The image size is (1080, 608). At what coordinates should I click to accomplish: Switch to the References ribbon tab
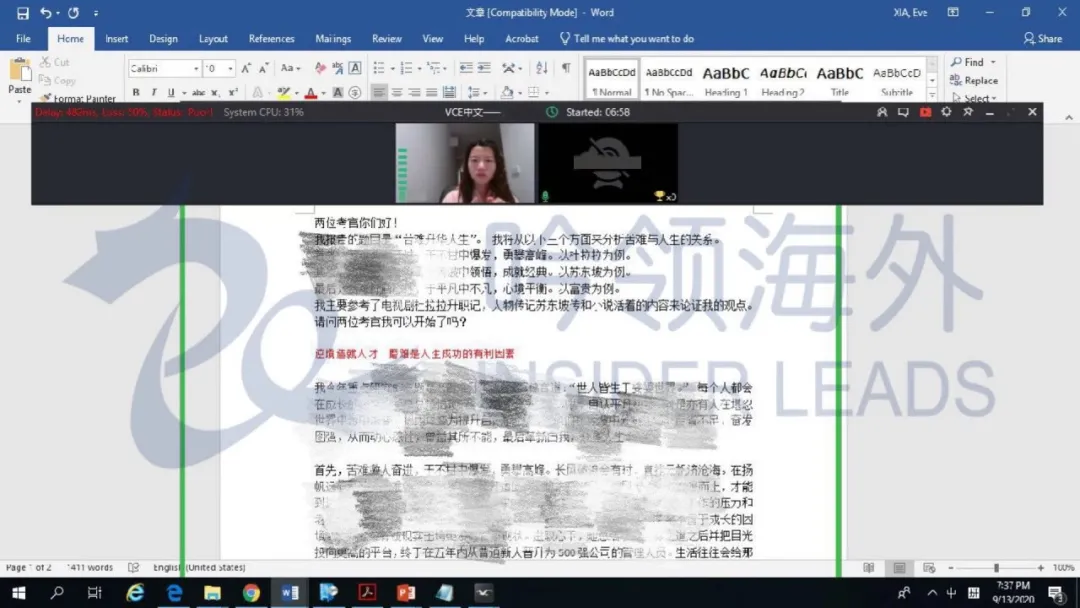[x=271, y=38]
